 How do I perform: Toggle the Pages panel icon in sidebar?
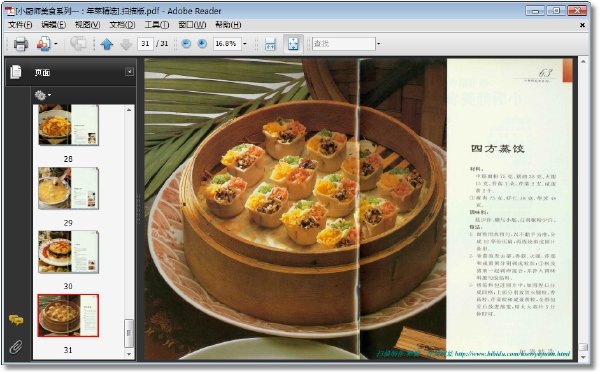pyautogui.click(x=16, y=72)
